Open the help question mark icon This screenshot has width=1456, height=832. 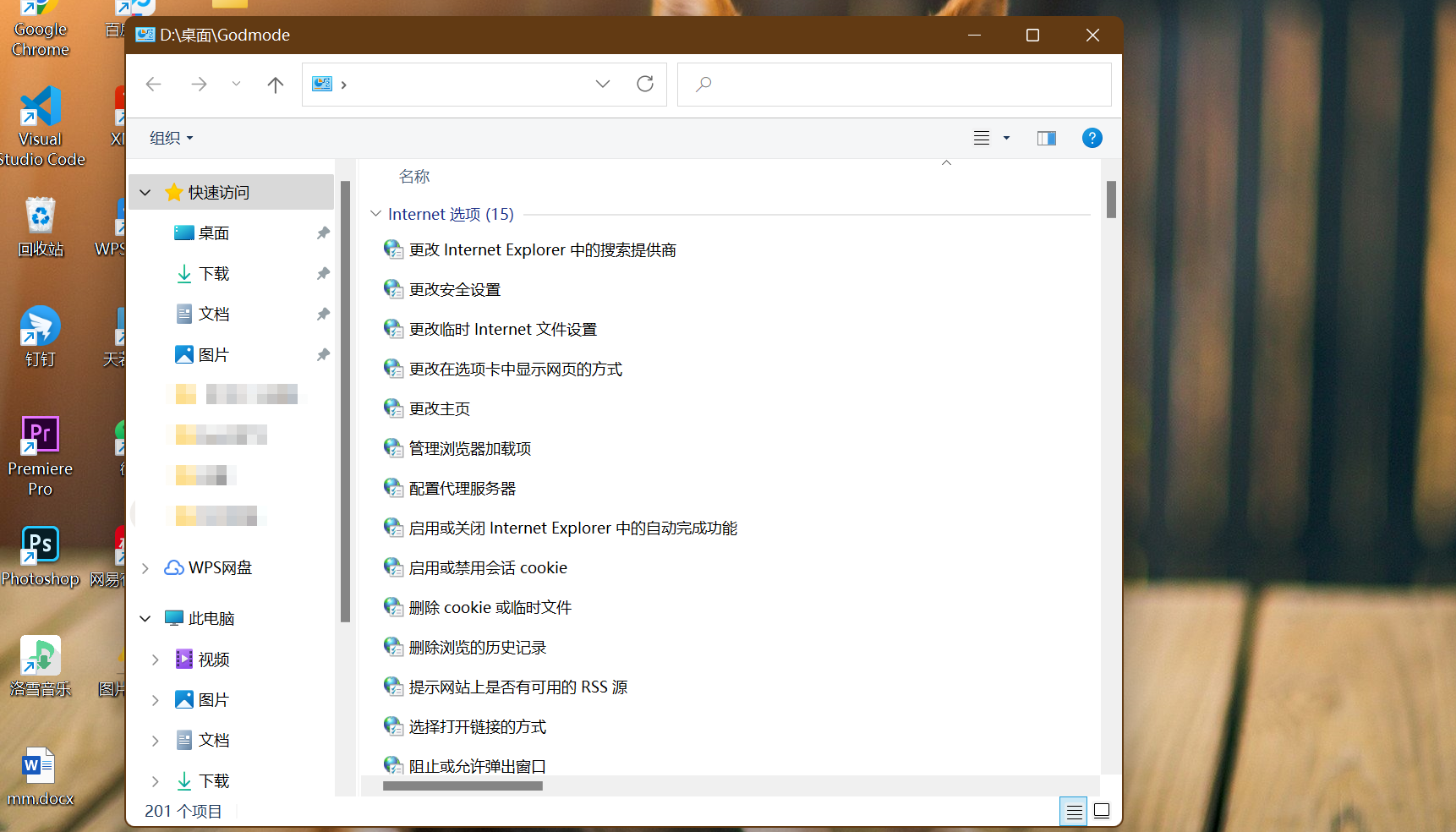click(x=1092, y=138)
